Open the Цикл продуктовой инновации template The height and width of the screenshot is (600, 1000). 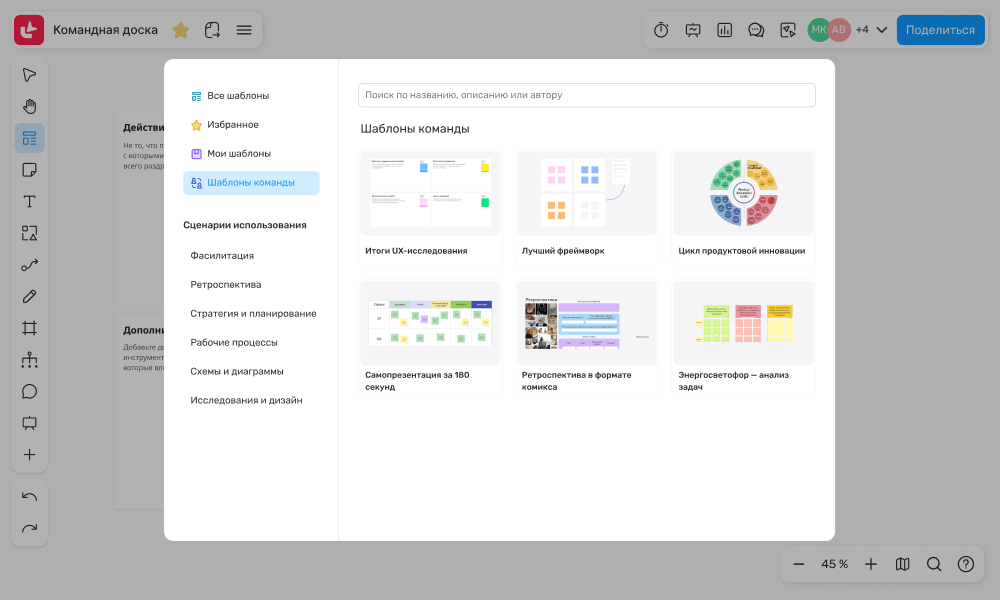744,208
